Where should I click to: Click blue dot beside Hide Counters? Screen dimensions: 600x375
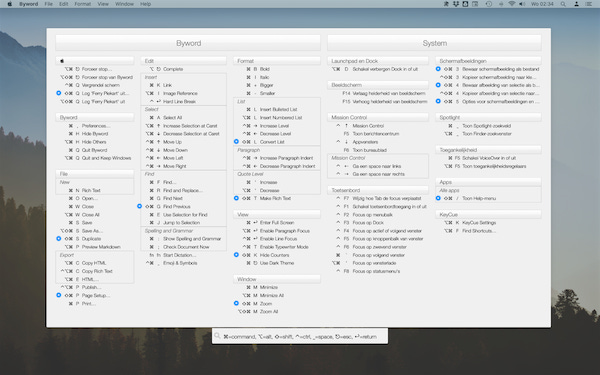(236, 255)
